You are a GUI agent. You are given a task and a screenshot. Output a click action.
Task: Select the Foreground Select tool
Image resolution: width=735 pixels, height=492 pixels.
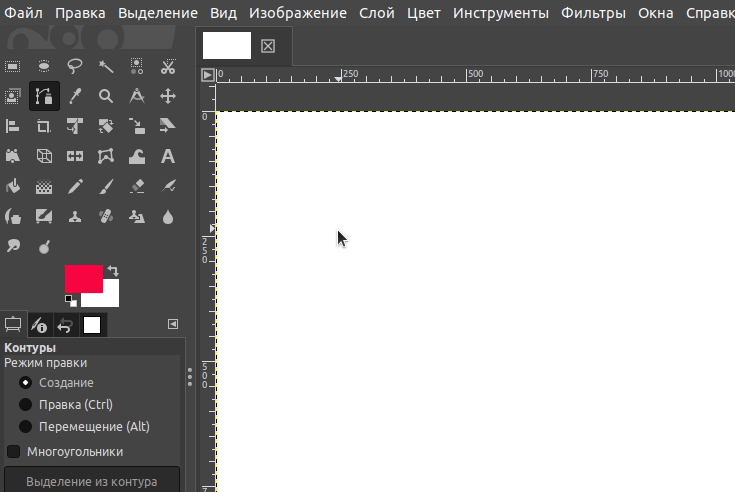coord(13,97)
